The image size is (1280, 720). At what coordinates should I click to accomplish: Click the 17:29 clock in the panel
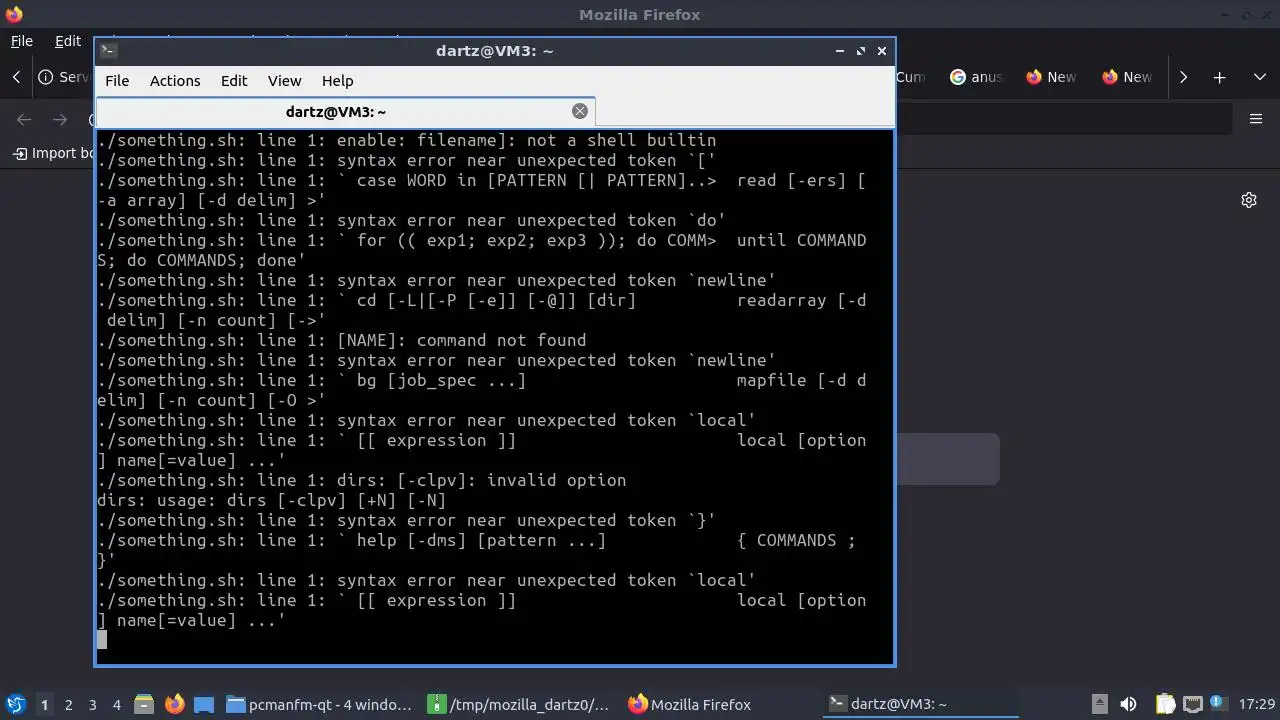pyautogui.click(x=1257, y=704)
